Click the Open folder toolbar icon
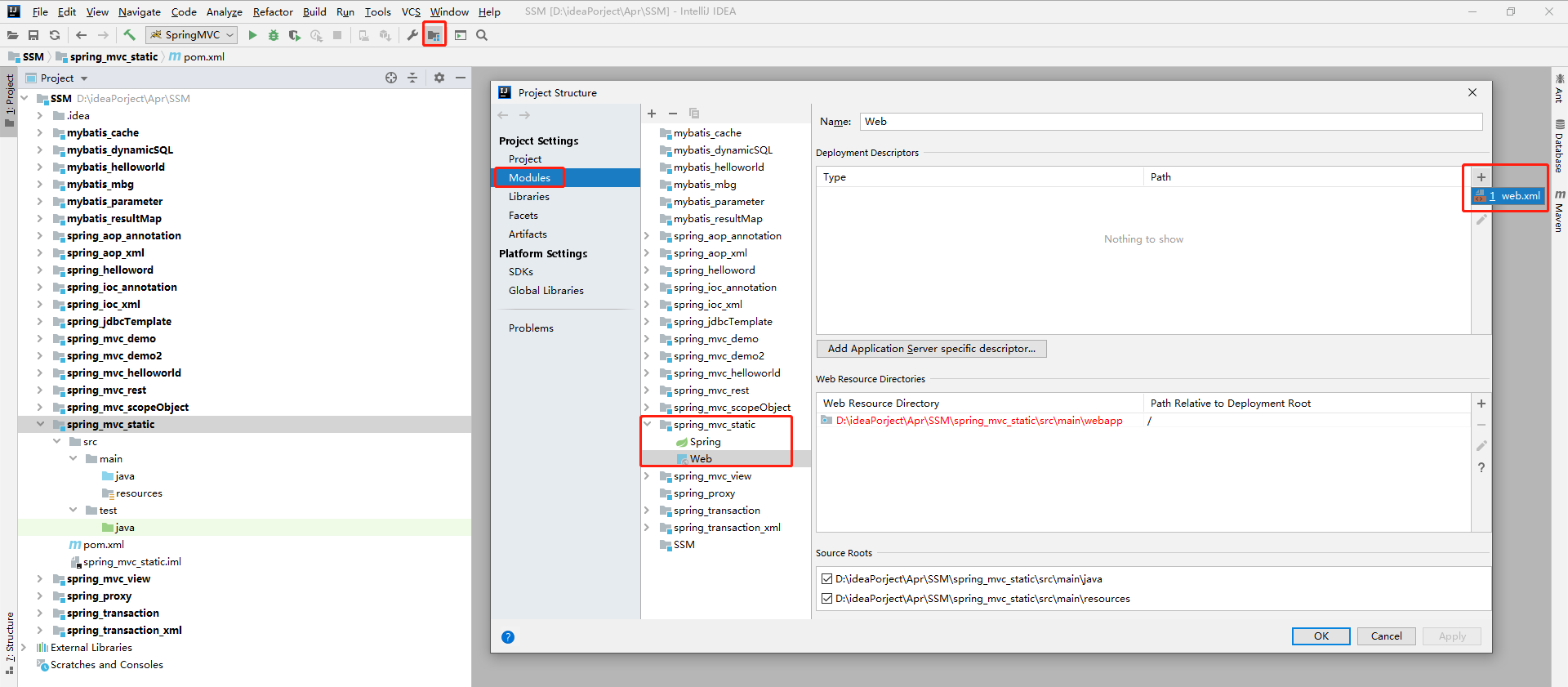Screen dimensions: 1568x687 pyautogui.click(x=12, y=35)
